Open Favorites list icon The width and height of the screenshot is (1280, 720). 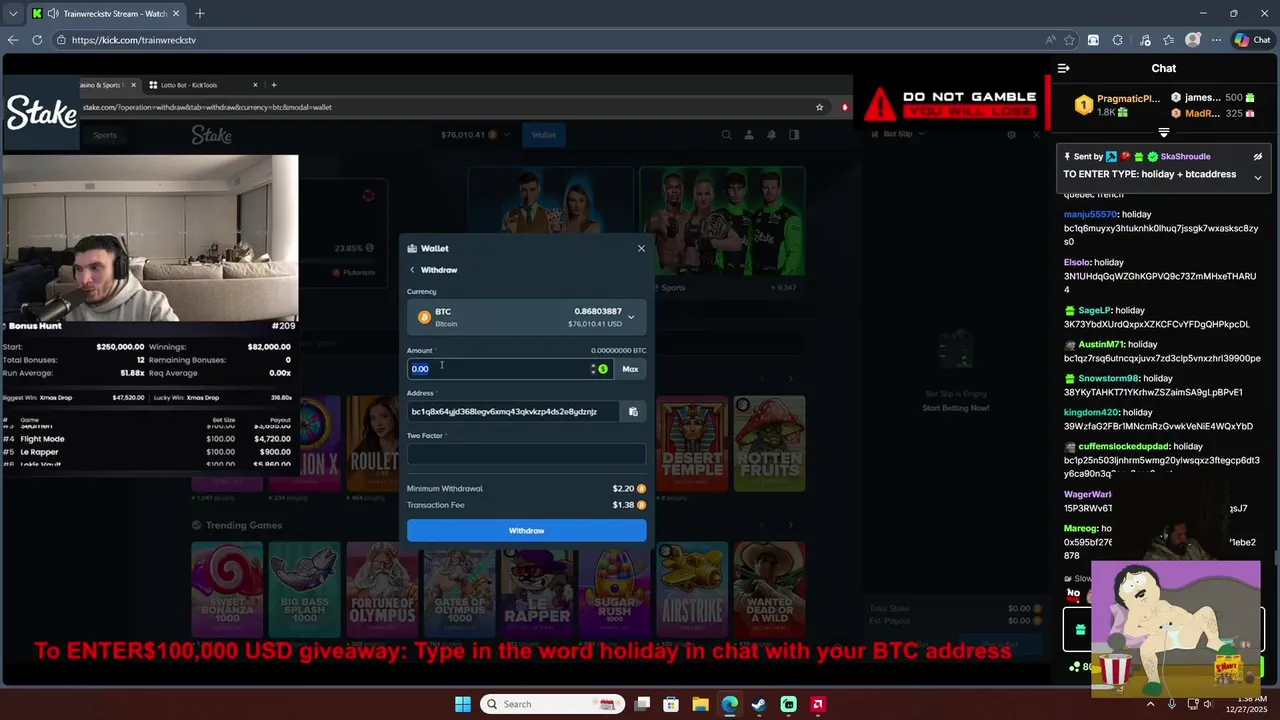(x=1168, y=40)
